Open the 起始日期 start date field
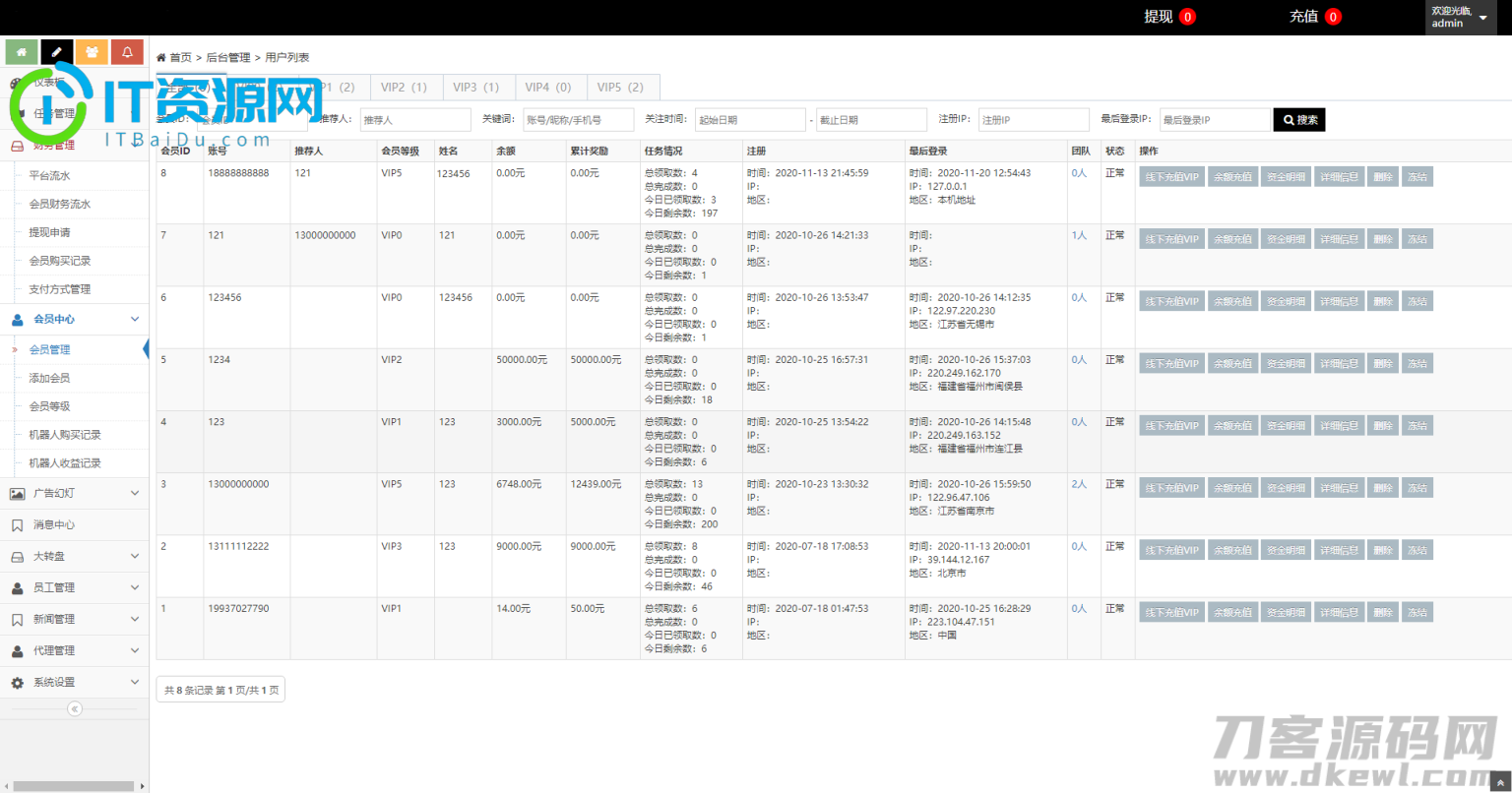Image resolution: width=1512 pixels, height=793 pixels. point(750,120)
